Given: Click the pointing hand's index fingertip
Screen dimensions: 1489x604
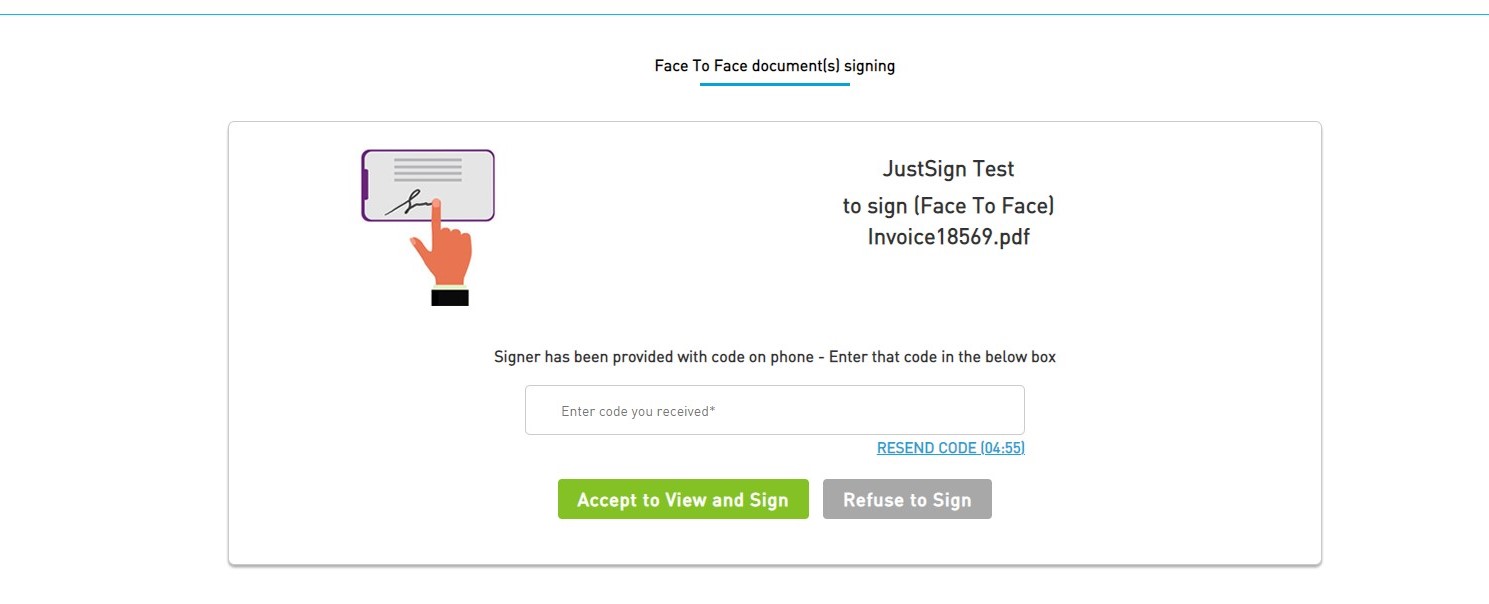Looking at the screenshot, I should (436, 204).
